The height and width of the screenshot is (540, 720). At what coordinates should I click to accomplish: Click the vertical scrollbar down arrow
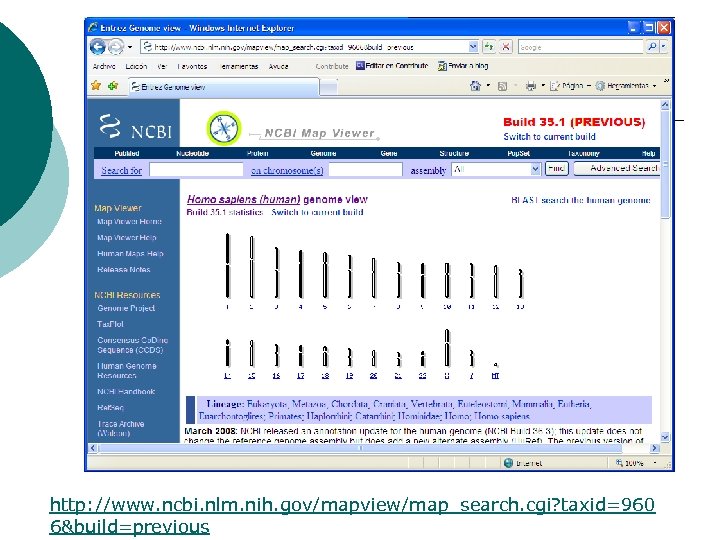coord(664,437)
